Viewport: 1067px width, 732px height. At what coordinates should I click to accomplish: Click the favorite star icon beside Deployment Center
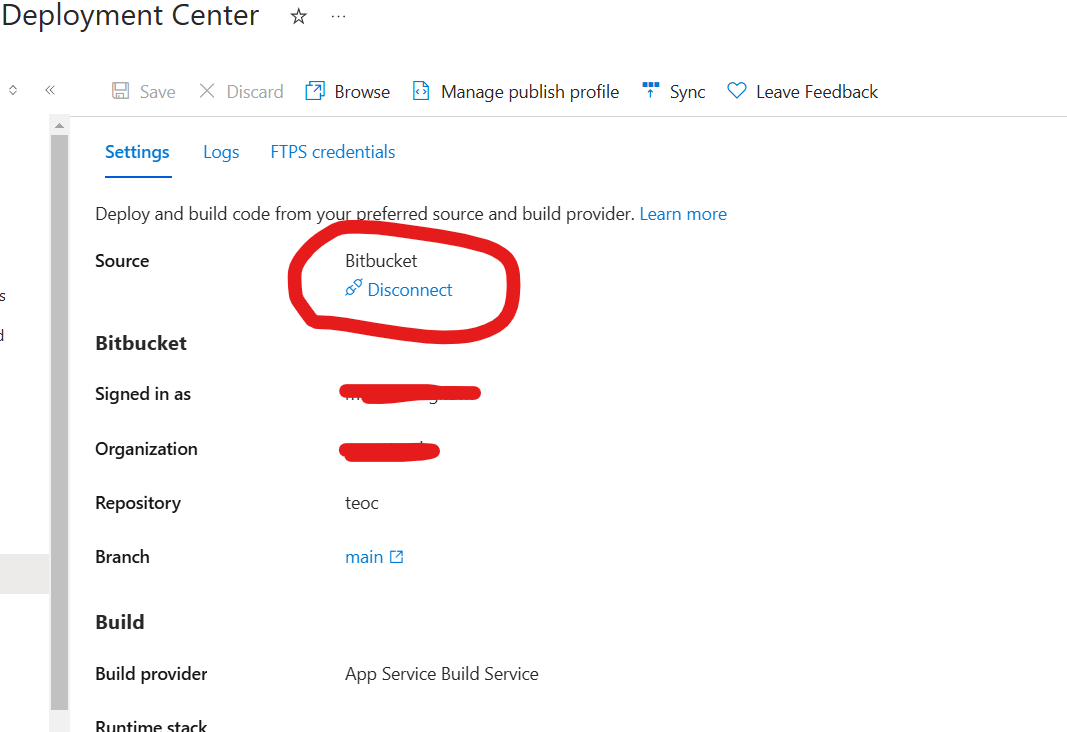[x=298, y=16]
